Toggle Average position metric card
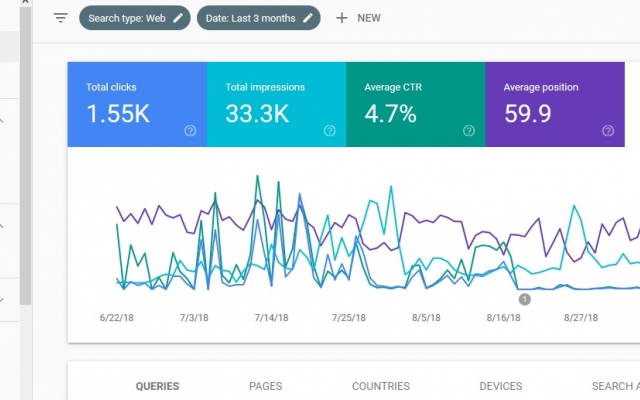Image resolution: width=640 pixels, height=400 pixels. (x=555, y=104)
